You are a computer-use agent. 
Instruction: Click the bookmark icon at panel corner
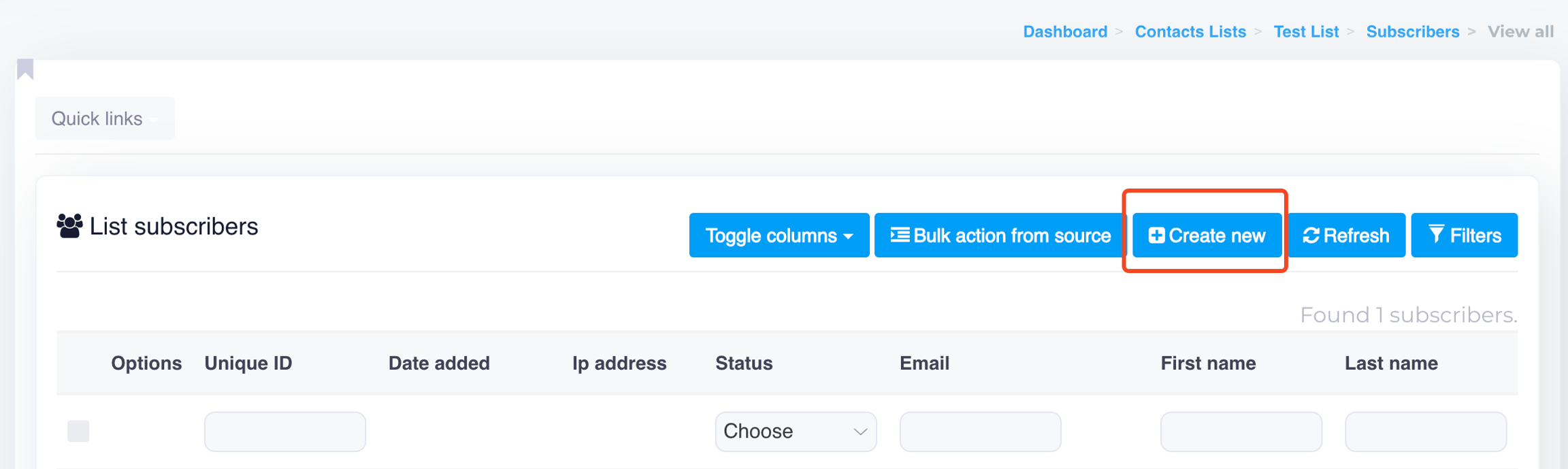[x=26, y=69]
